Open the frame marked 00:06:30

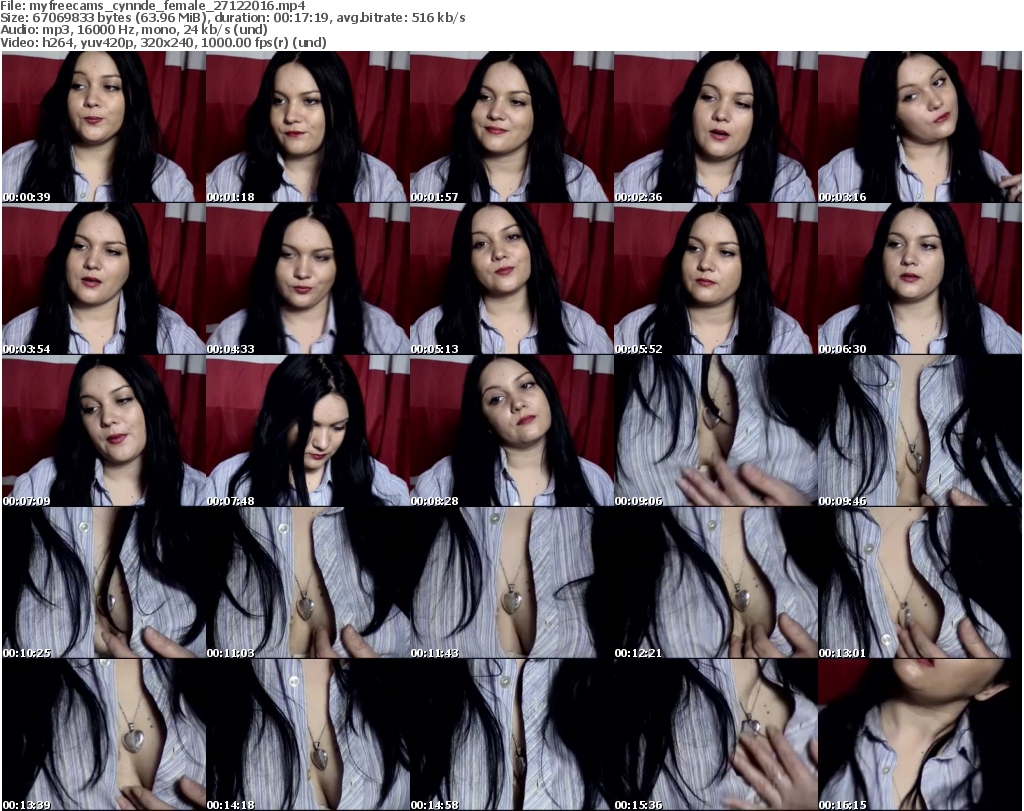919,279
